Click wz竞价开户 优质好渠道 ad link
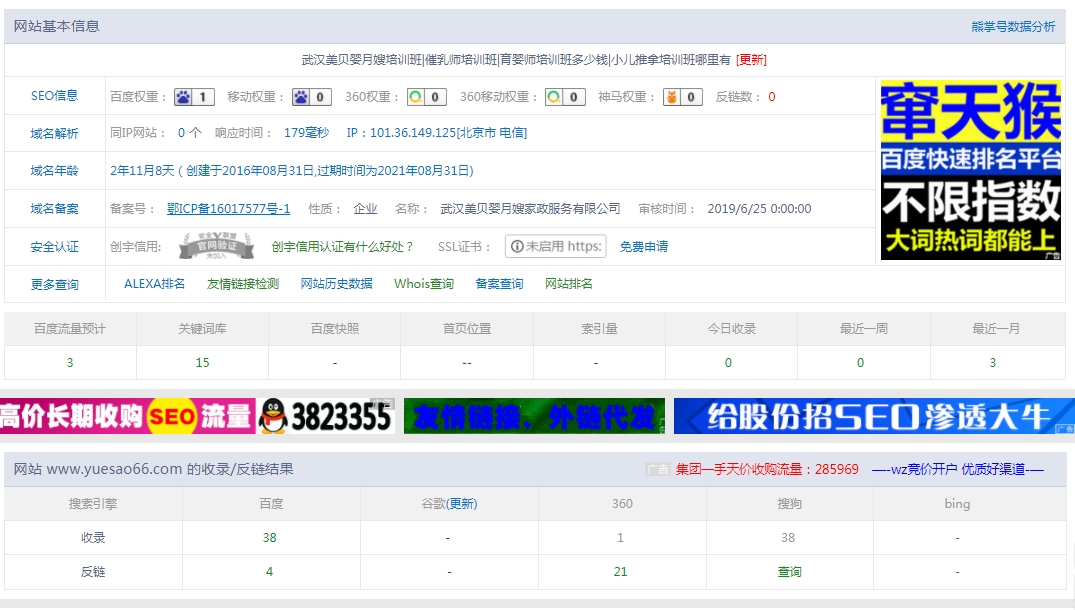The width and height of the screenshot is (1075, 610). tap(958, 469)
